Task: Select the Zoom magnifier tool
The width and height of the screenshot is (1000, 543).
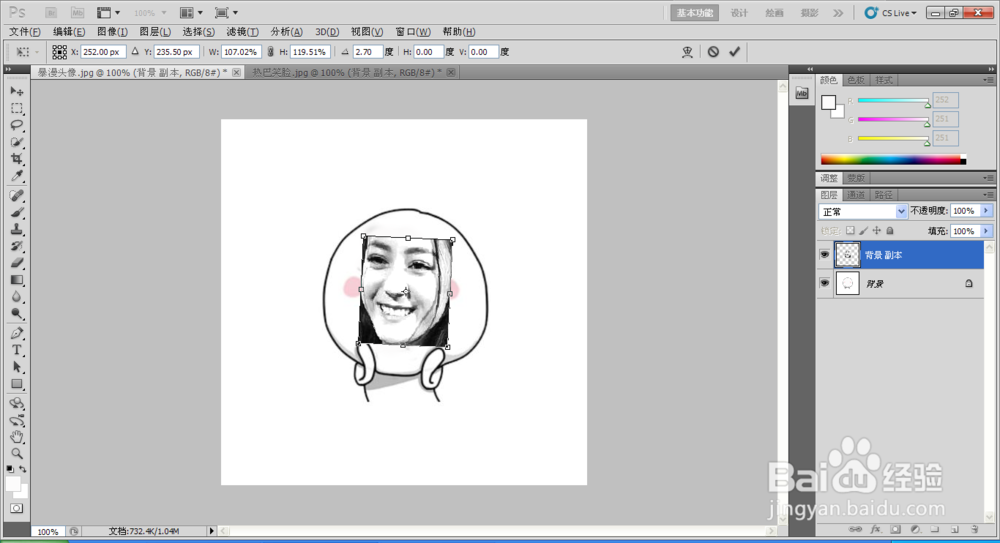Action: 17,453
